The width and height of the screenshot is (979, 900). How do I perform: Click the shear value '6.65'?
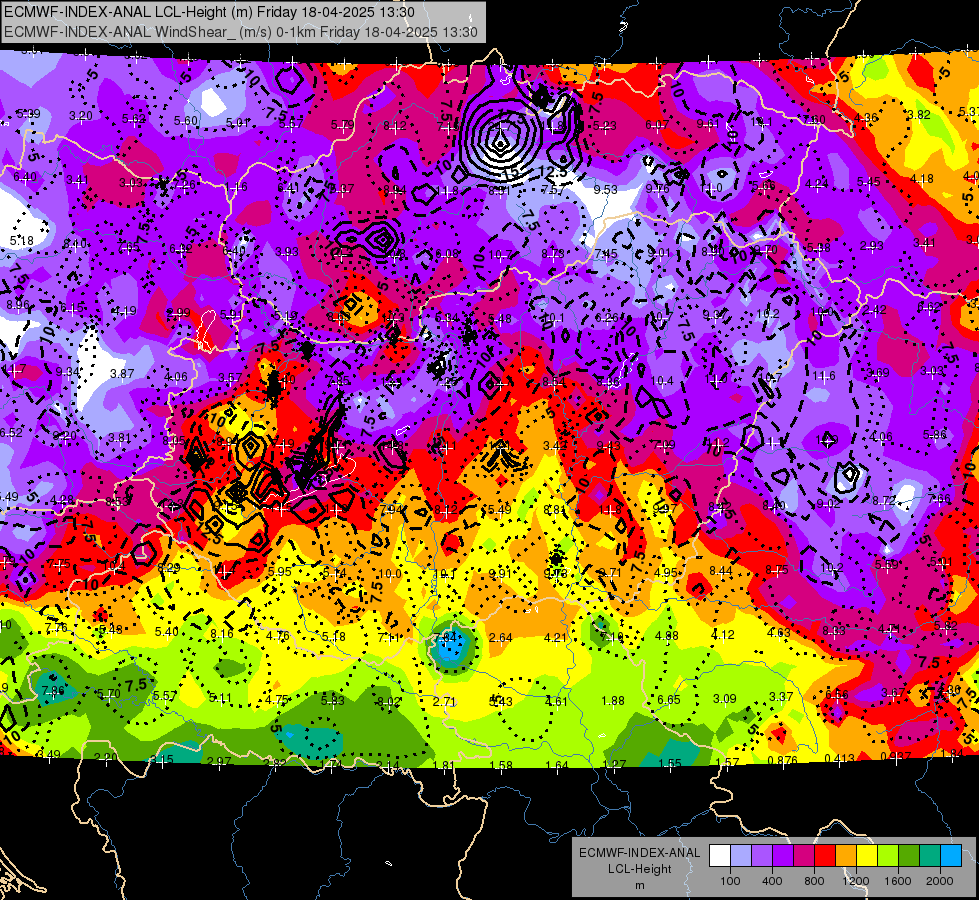pyautogui.click(x=669, y=700)
